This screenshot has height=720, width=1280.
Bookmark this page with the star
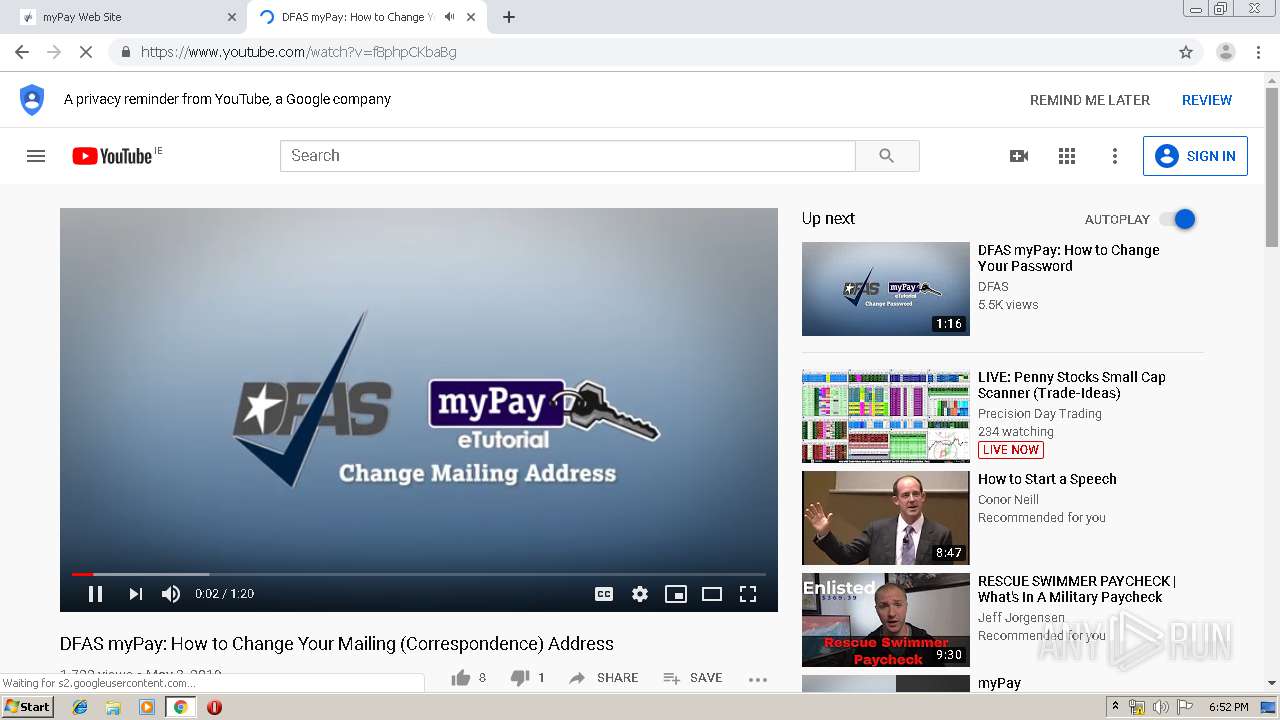tap(1186, 52)
